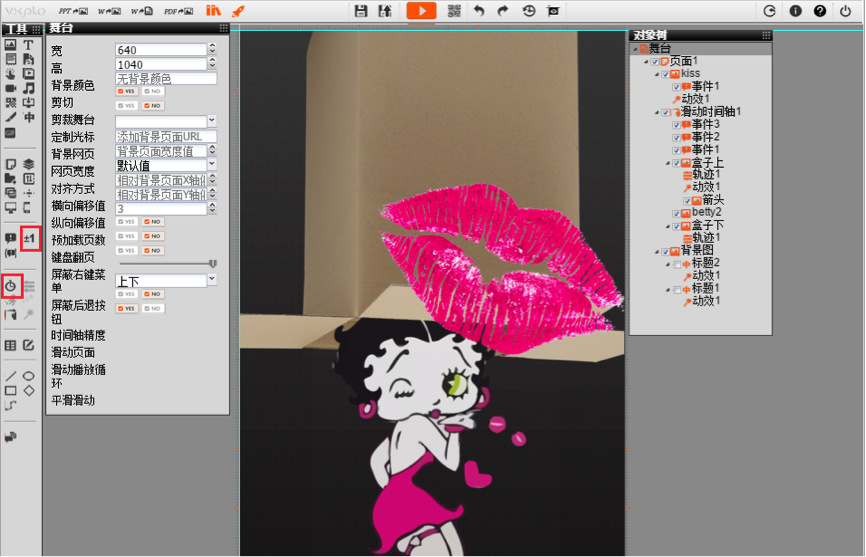Open the 舞台 panel grip menu
The width and height of the screenshot is (866, 557).
pos(223,28)
